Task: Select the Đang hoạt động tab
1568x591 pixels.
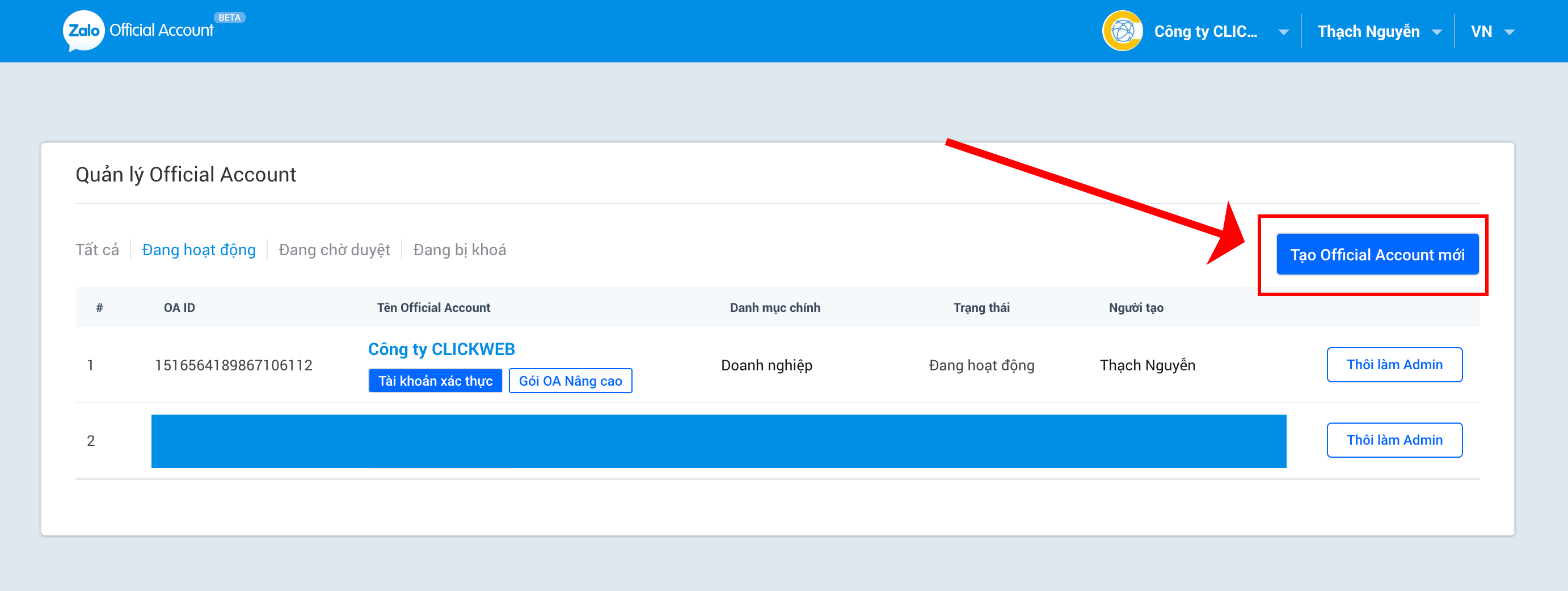Action: click(199, 250)
